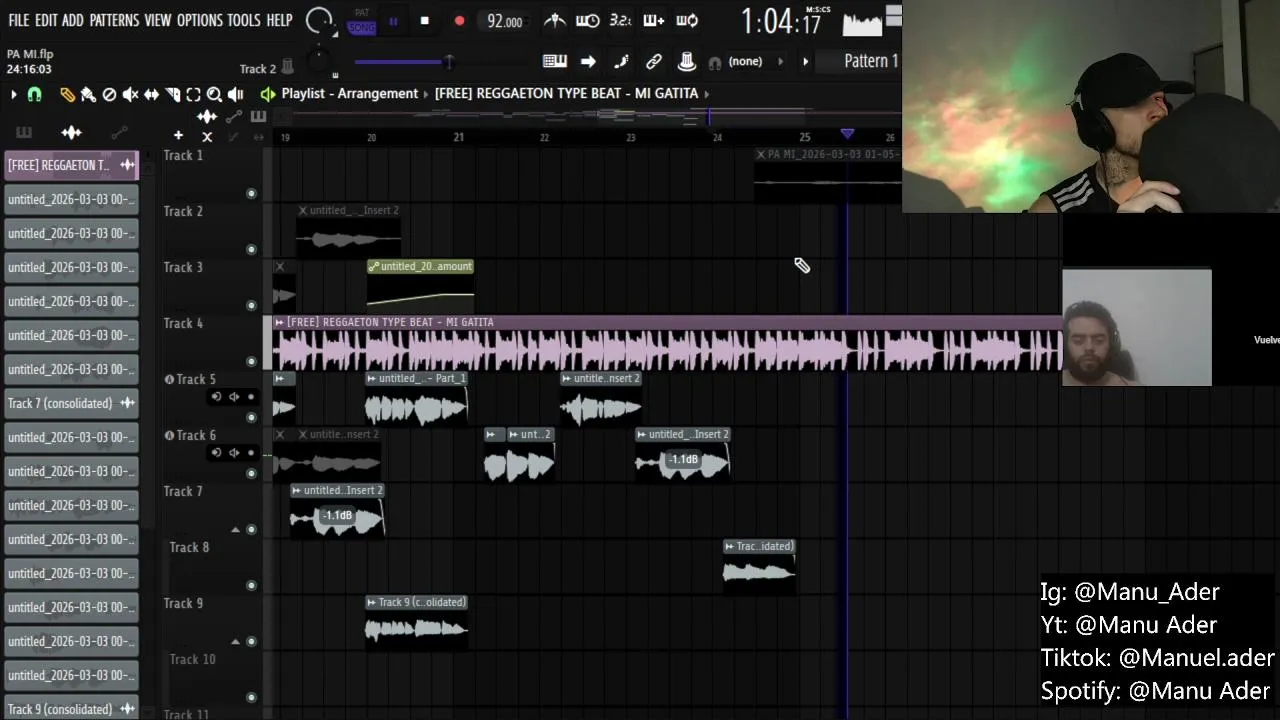This screenshot has height=720, width=1280.
Task: Click the note/clip grouping knob icon
Action: (x=687, y=62)
